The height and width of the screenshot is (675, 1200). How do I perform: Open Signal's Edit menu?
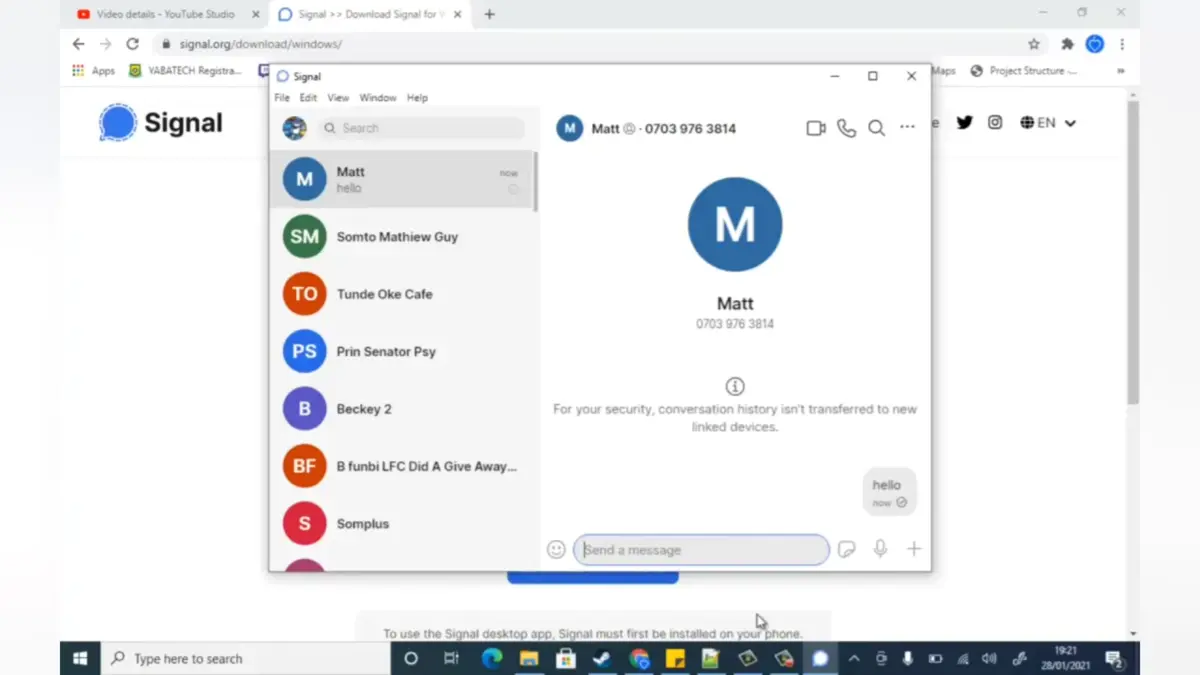[308, 98]
